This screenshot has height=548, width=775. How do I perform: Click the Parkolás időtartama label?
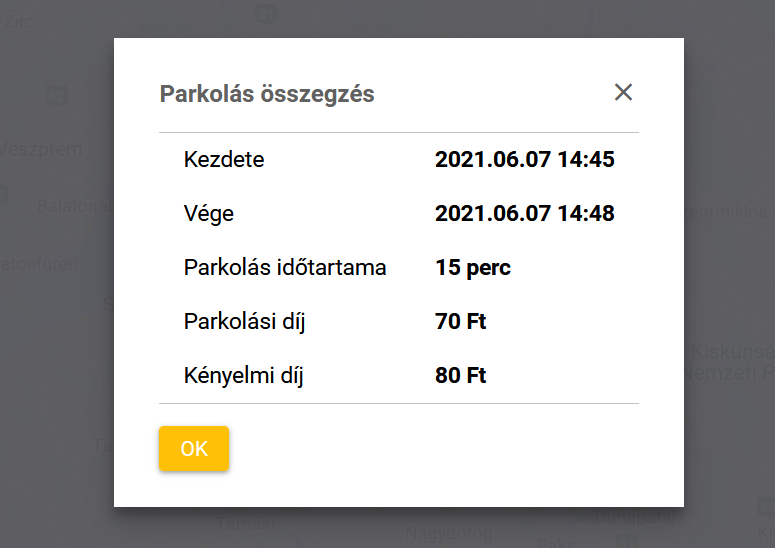click(x=285, y=267)
